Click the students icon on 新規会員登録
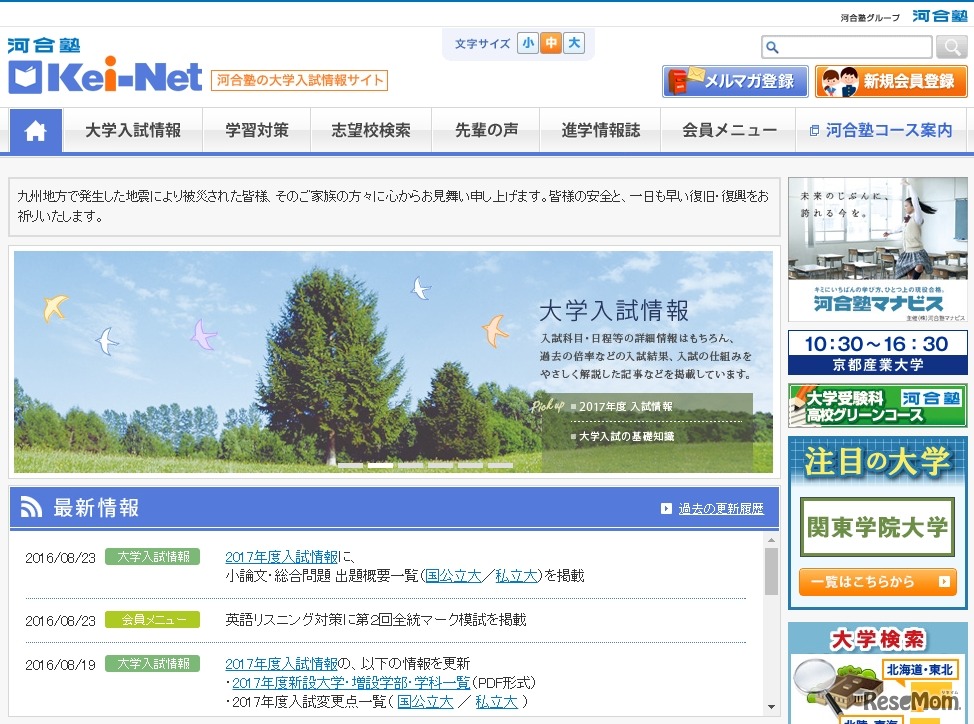 (841, 81)
